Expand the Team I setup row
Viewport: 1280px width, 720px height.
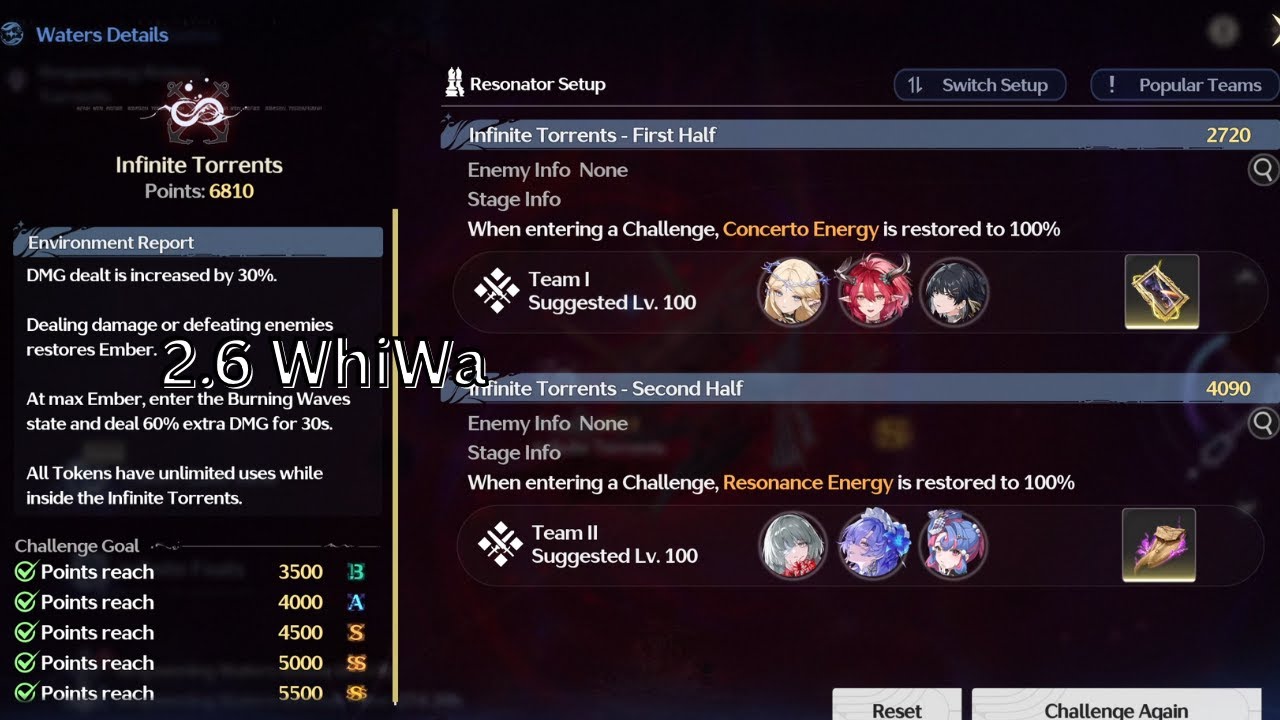[x=860, y=291]
